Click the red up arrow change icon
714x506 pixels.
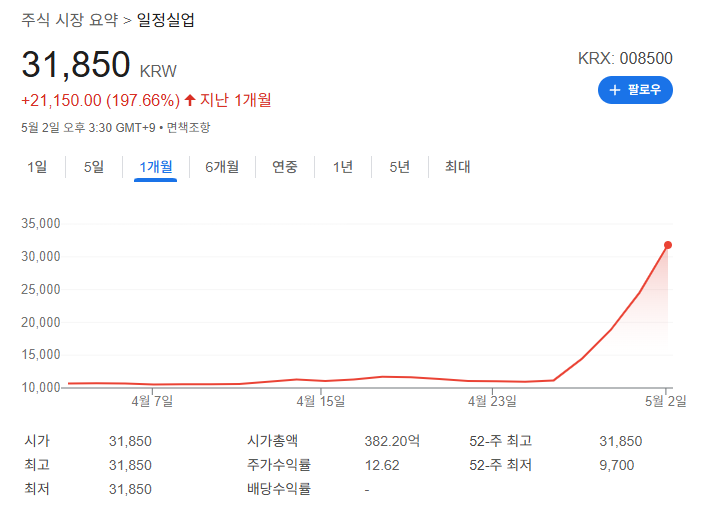click(190, 100)
